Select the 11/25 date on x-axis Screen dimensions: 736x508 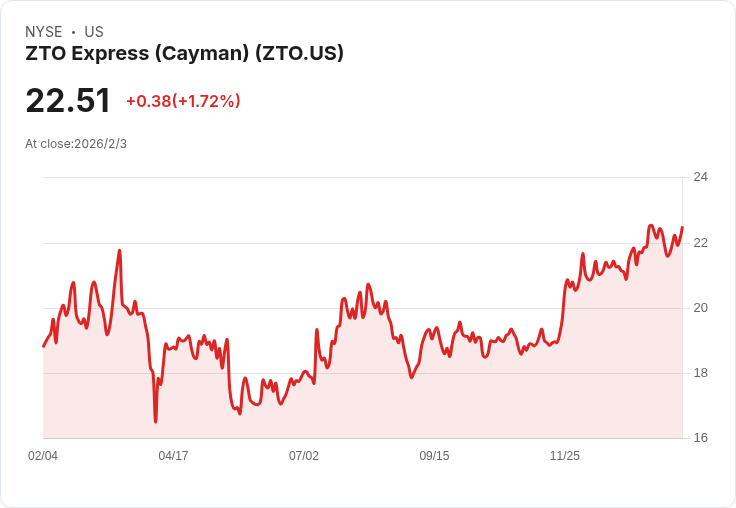tap(565, 455)
